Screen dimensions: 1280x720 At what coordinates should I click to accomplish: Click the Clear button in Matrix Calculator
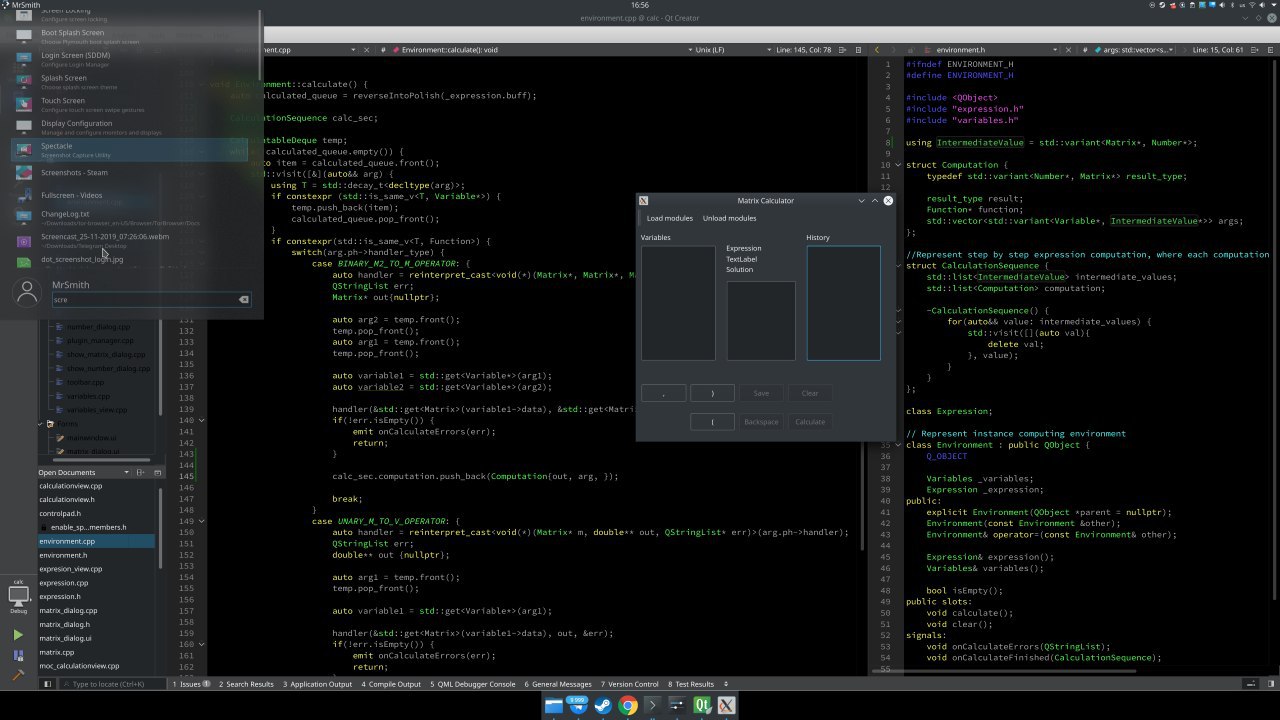pos(810,394)
